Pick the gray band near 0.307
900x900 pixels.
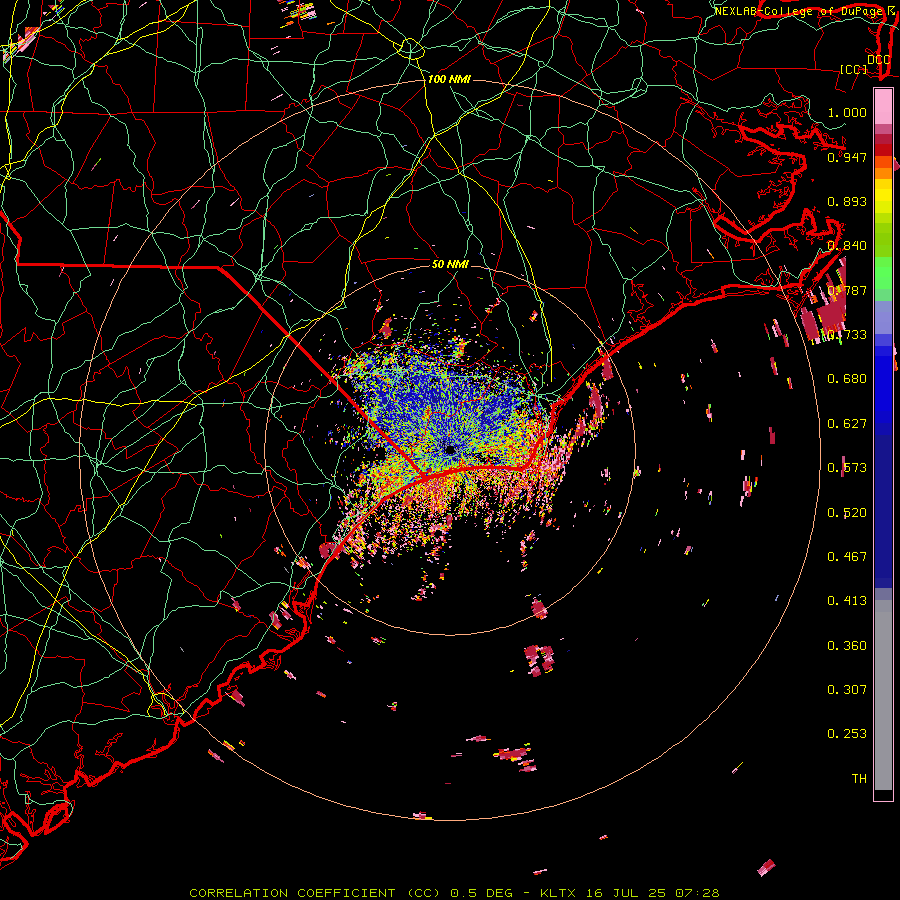[x=883, y=695]
